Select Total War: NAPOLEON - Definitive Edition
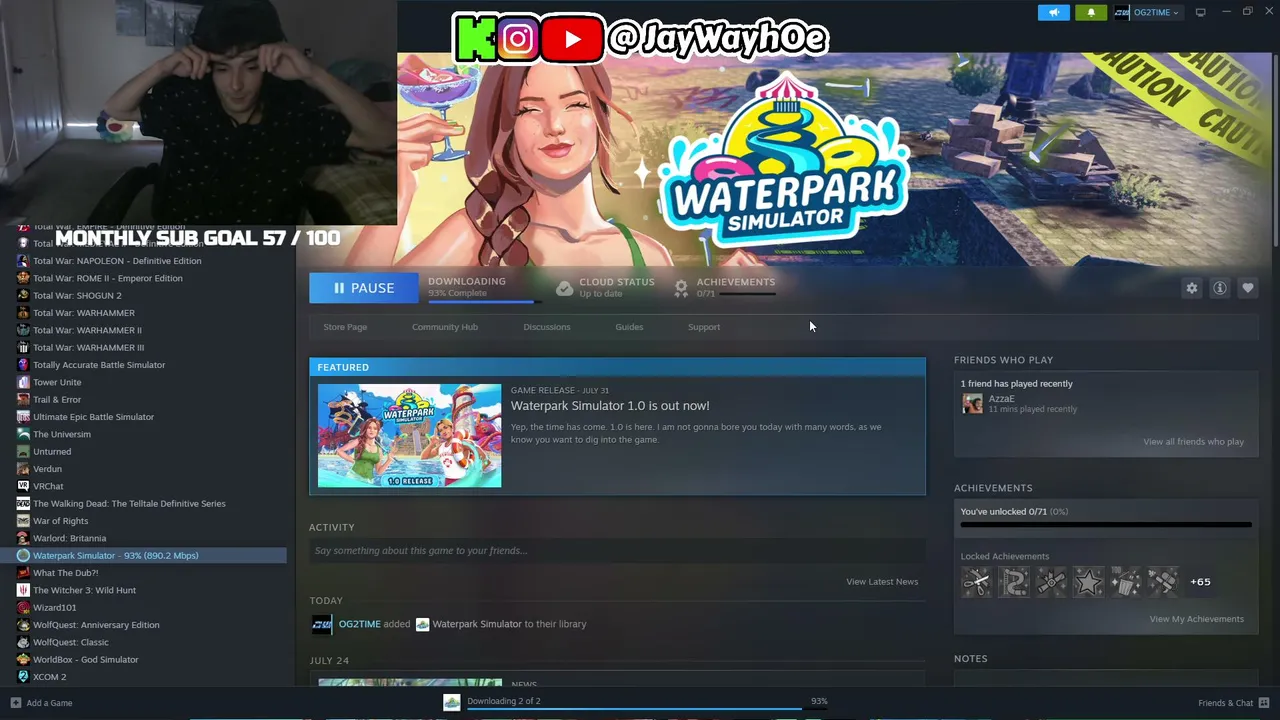 coord(117,261)
